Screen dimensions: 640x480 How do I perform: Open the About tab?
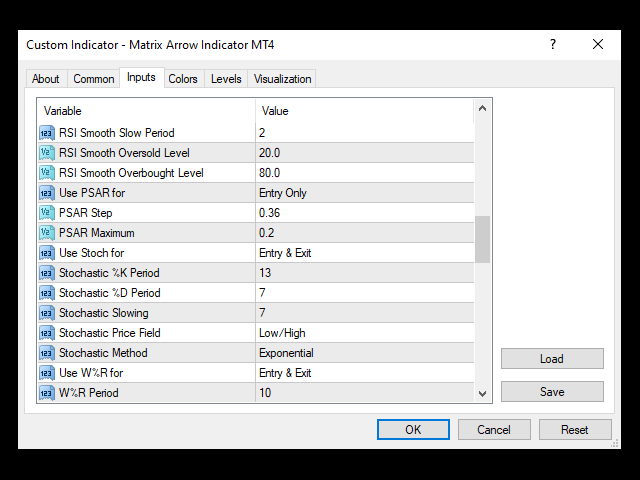45,79
